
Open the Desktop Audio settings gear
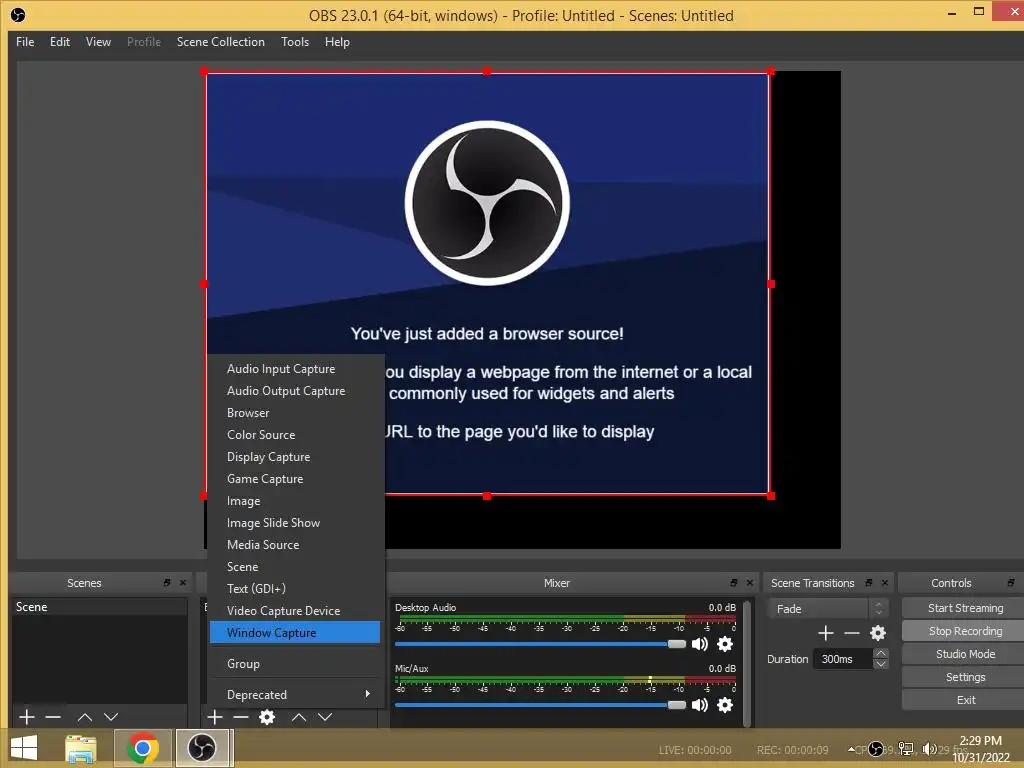[x=725, y=644]
